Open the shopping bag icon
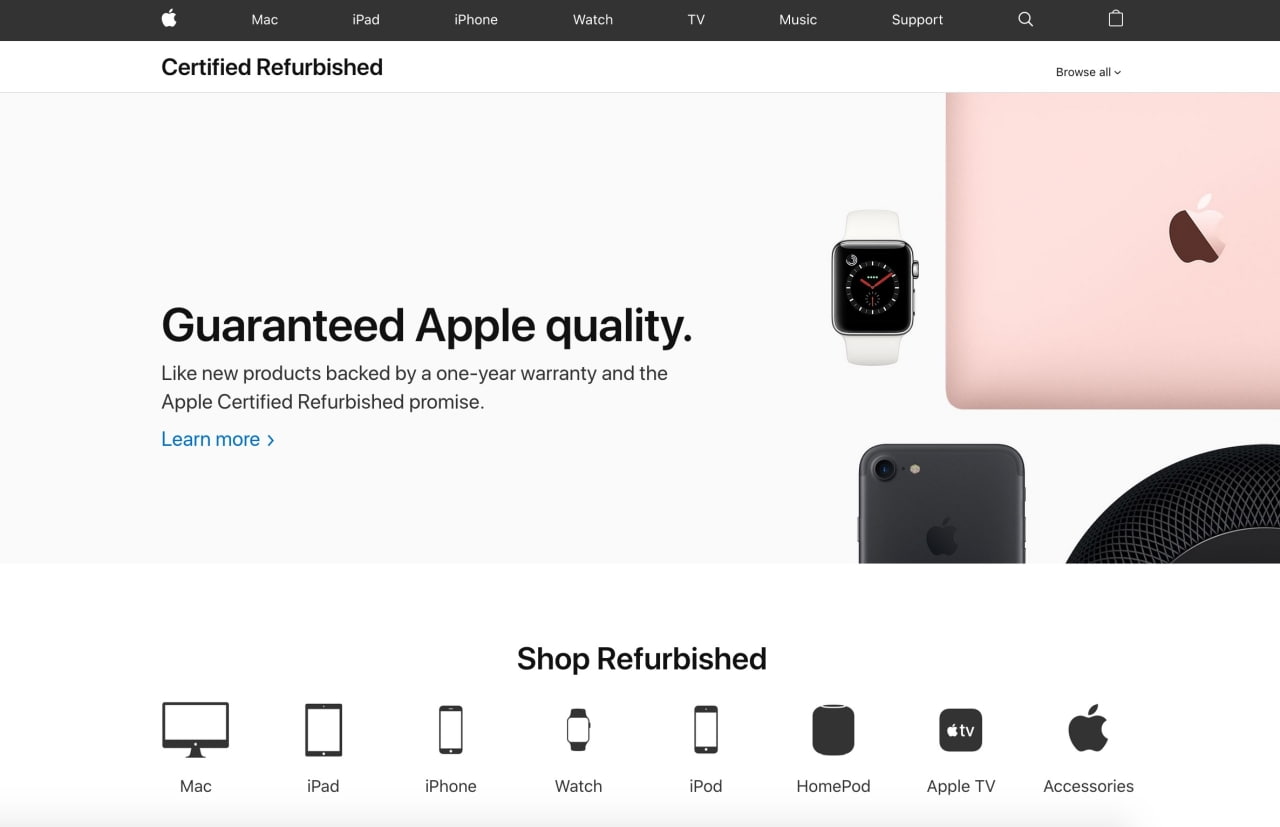This screenshot has width=1280, height=827. point(1116,18)
